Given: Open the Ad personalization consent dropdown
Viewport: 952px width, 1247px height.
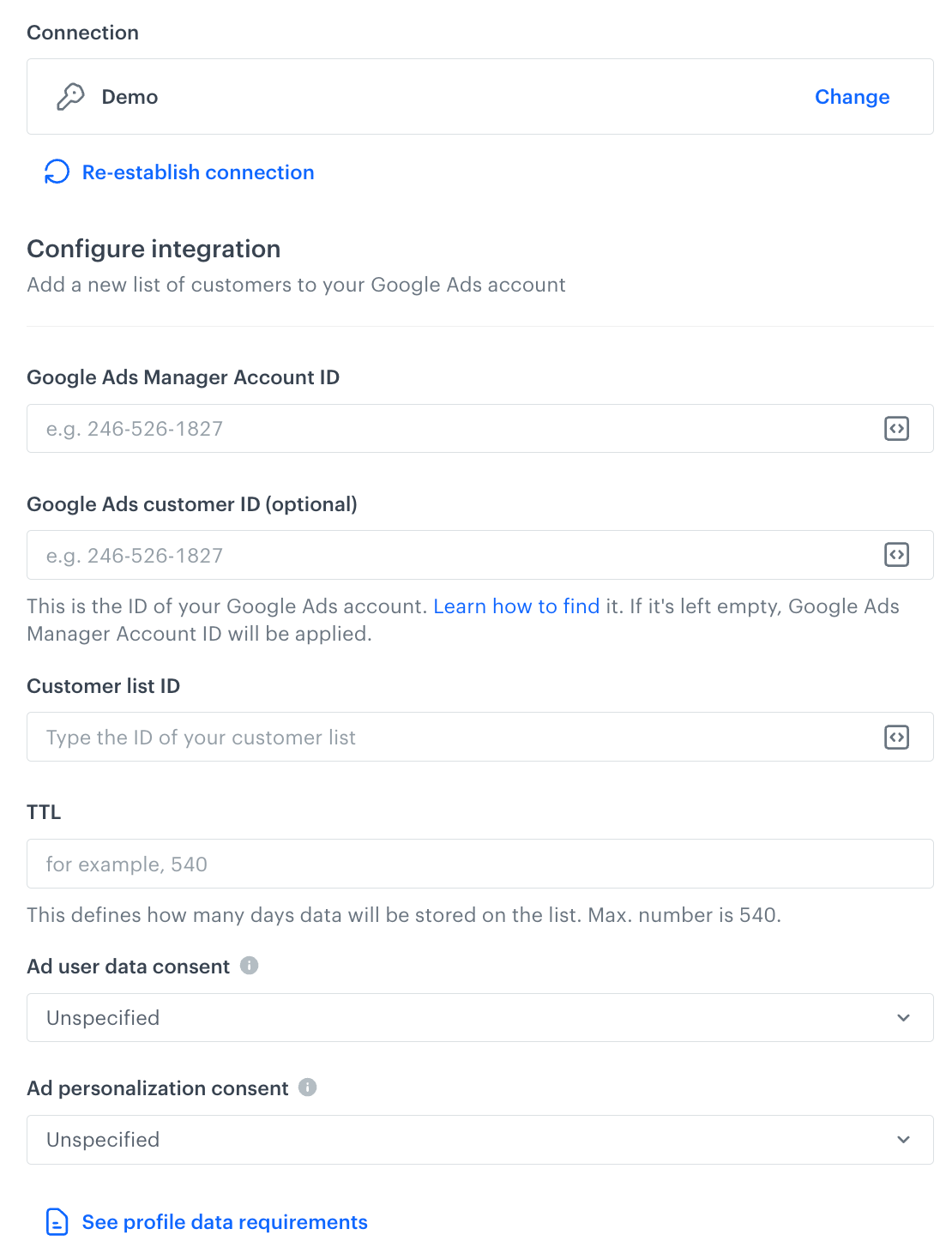Looking at the screenshot, I should pos(479,1139).
